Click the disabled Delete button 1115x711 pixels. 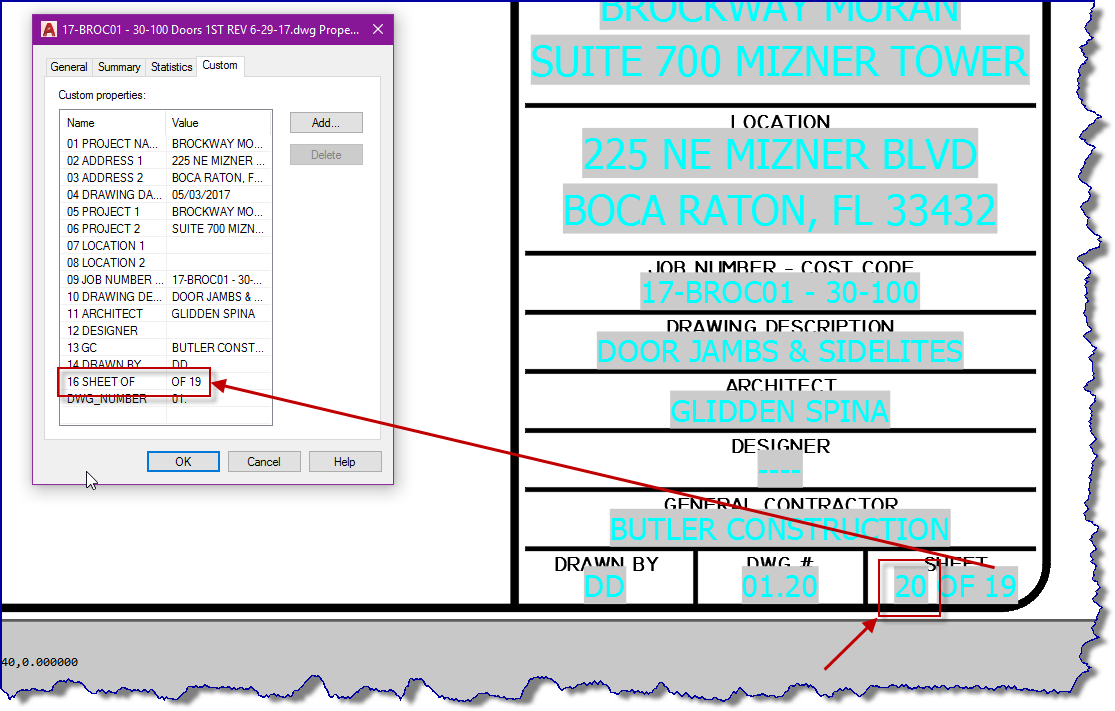326,155
